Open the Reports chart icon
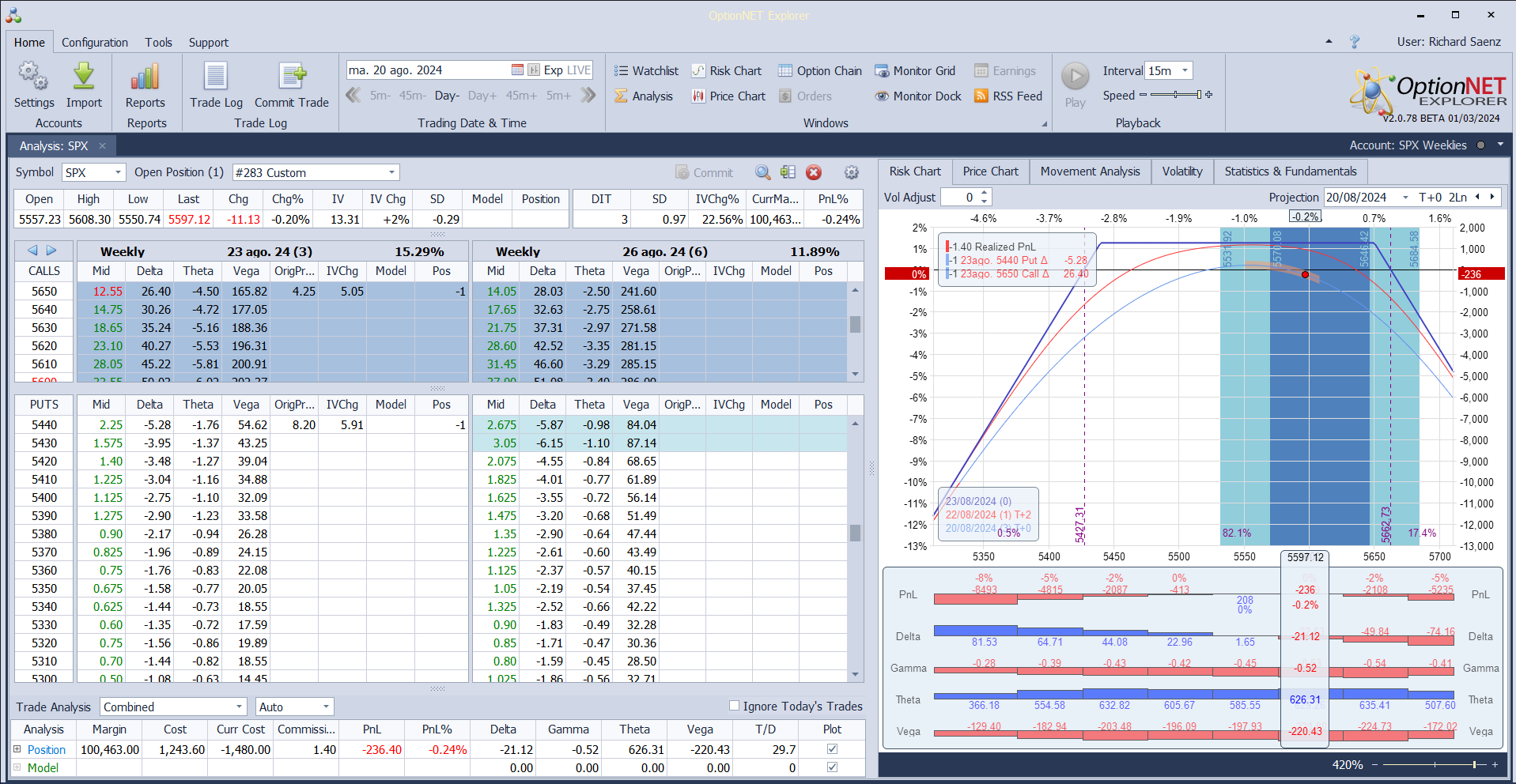The image size is (1516, 784). point(146,77)
